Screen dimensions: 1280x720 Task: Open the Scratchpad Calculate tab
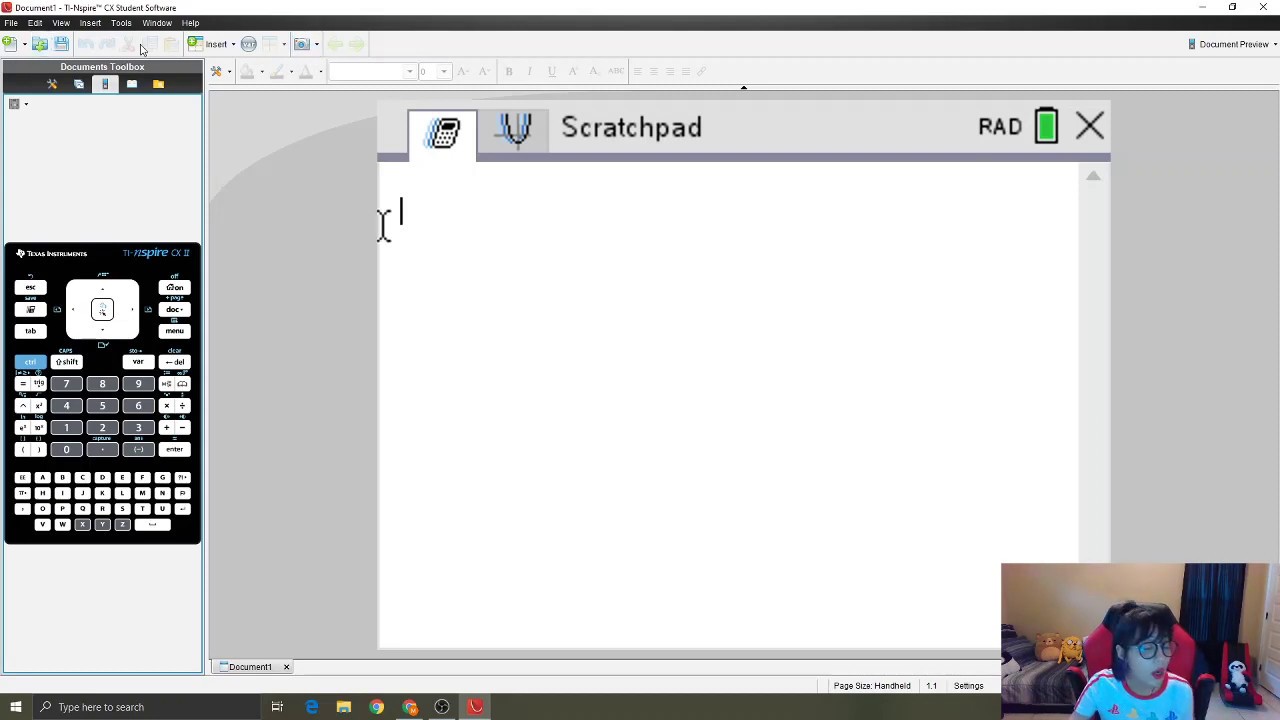(442, 132)
